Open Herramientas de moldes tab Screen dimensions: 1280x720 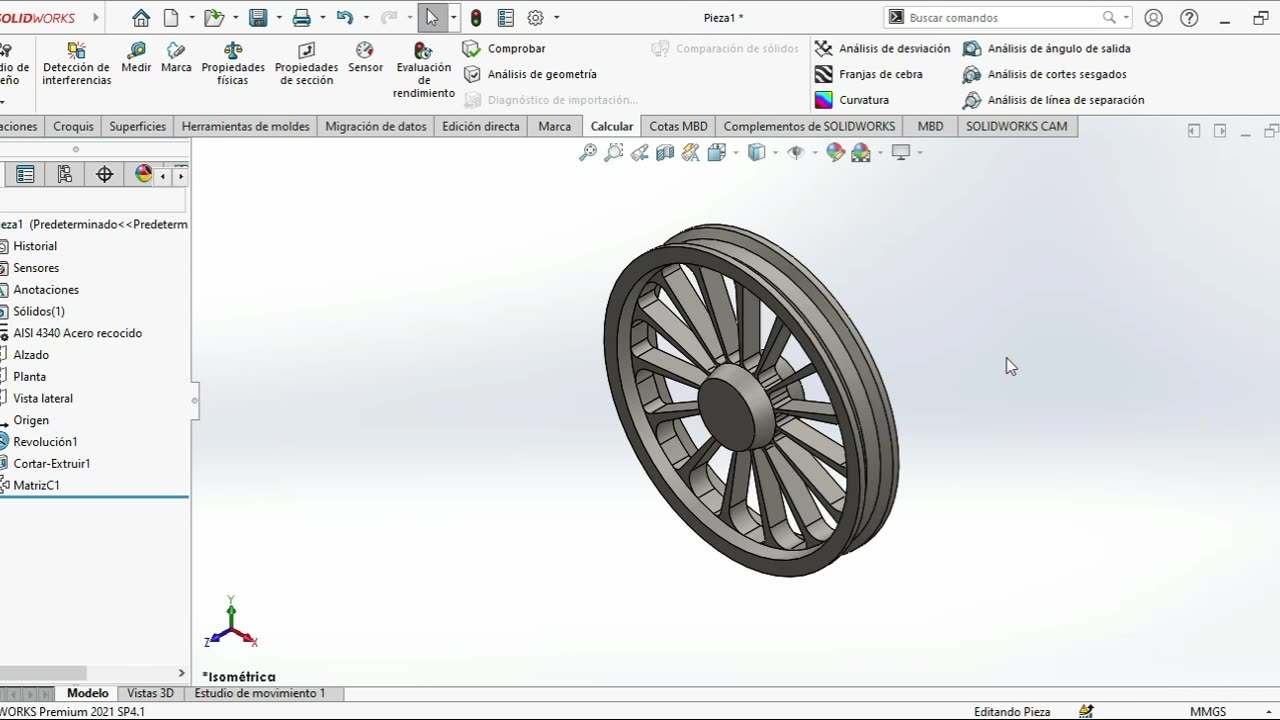click(246, 126)
